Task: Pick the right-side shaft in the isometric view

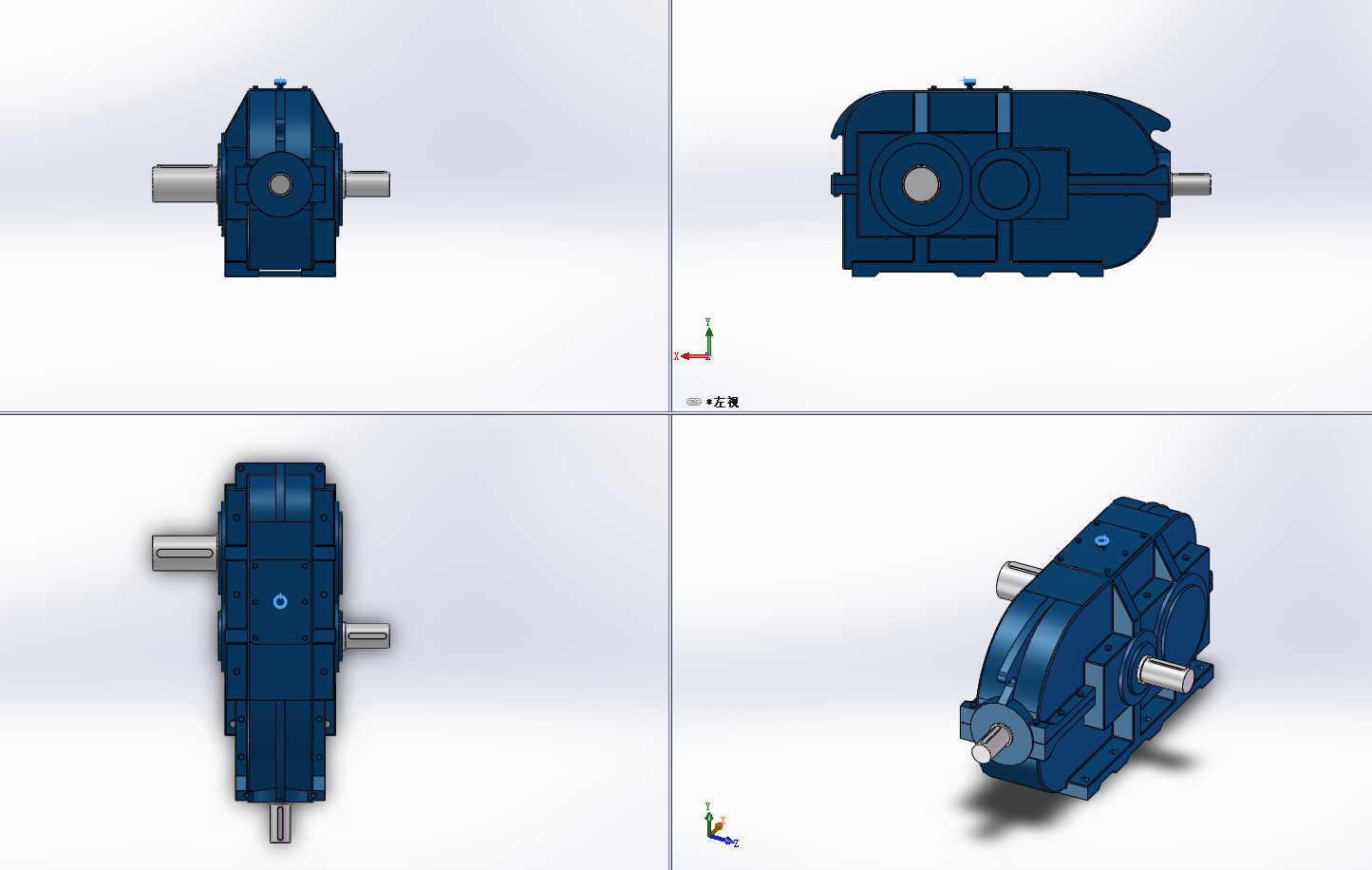Action: click(1166, 674)
